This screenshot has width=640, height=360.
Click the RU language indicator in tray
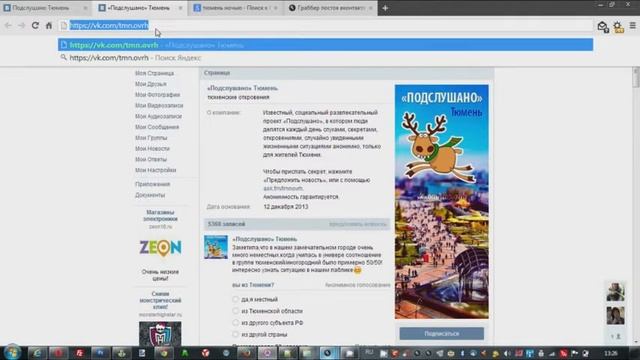[x=369, y=352]
